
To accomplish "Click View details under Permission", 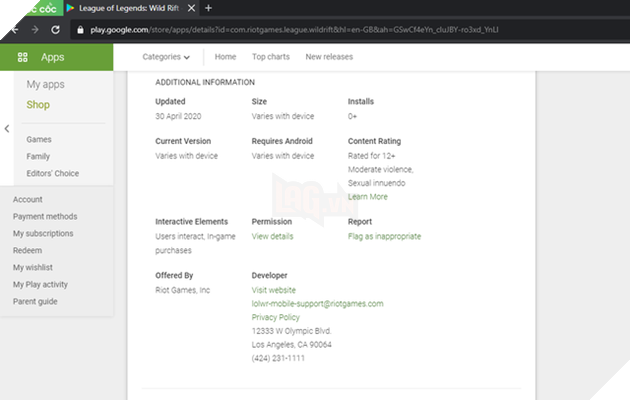I will click(x=272, y=237).
